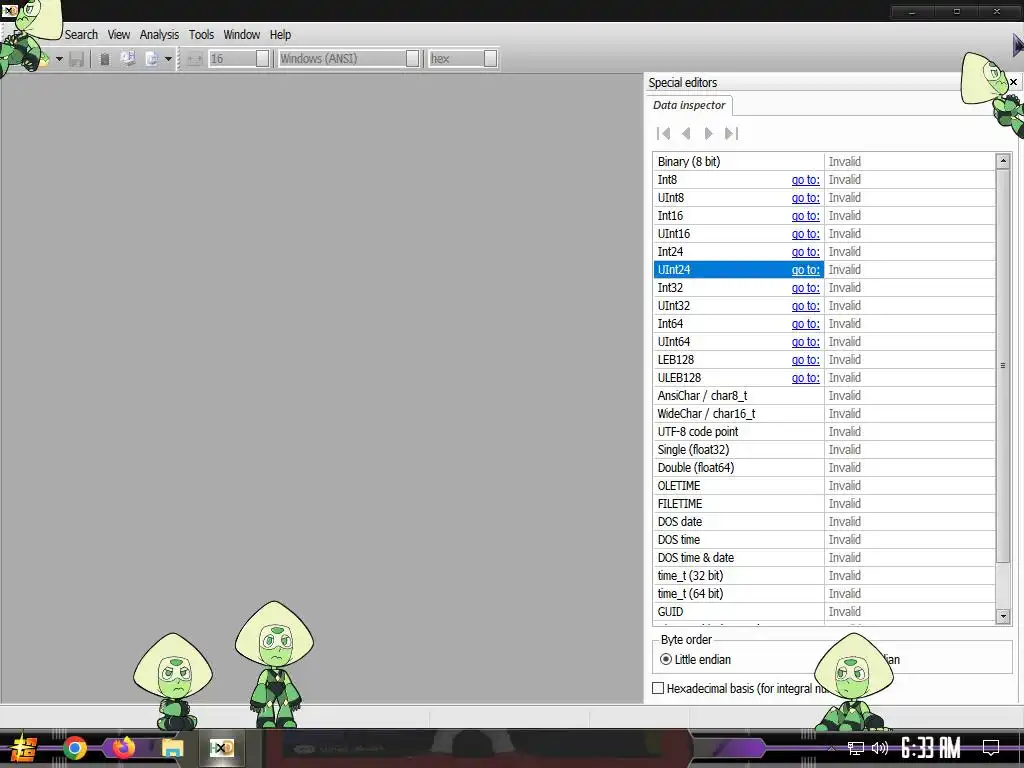This screenshot has height=768, width=1024.
Task: Click the go to link for Int16
Action: point(805,216)
